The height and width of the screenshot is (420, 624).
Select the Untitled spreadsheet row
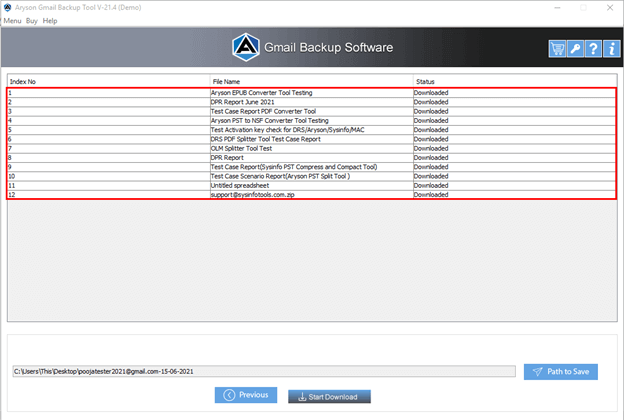click(x=312, y=186)
